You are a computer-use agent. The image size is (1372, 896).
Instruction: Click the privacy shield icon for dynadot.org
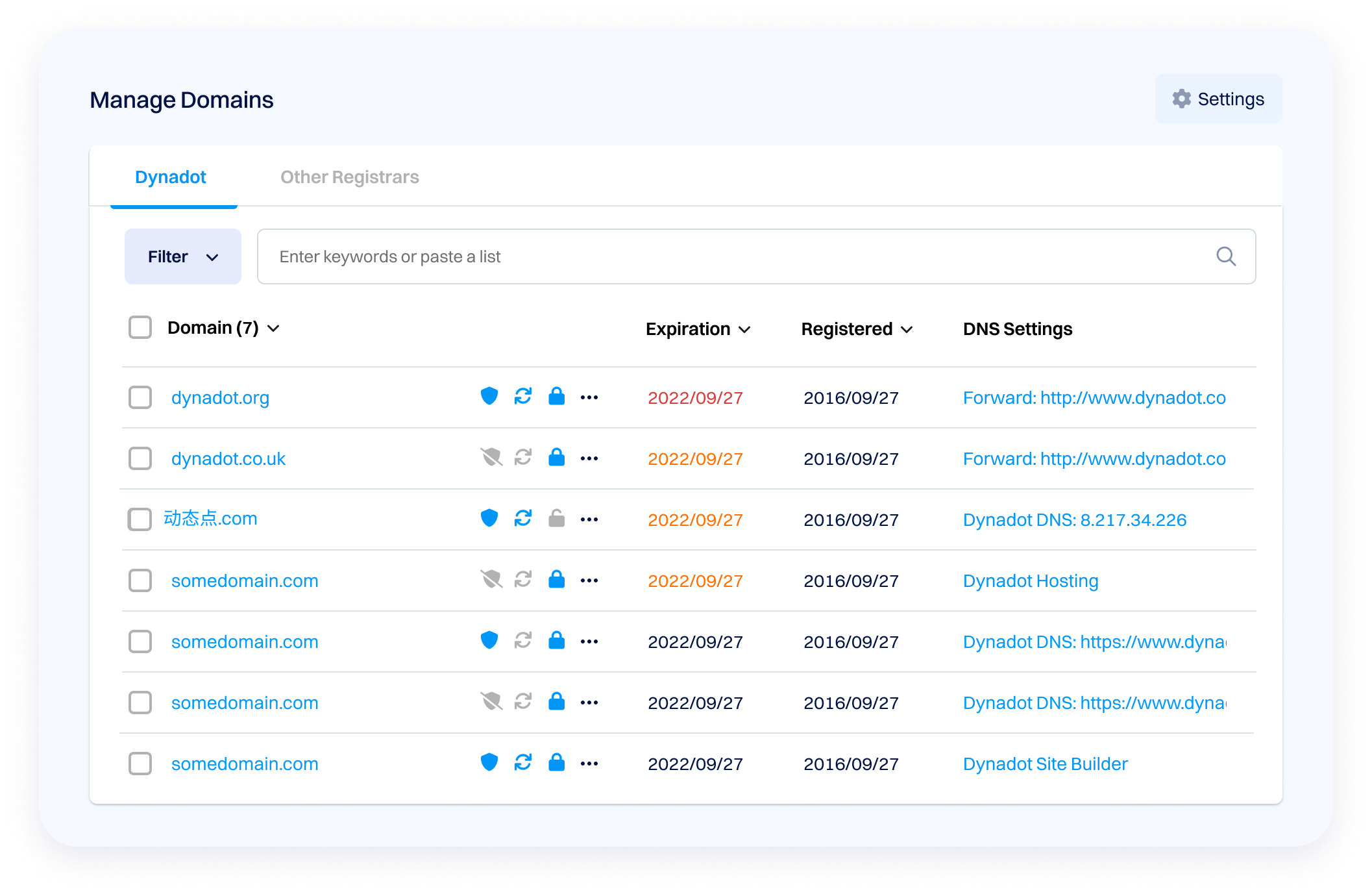pyautogui.click(x=489, y=396)
